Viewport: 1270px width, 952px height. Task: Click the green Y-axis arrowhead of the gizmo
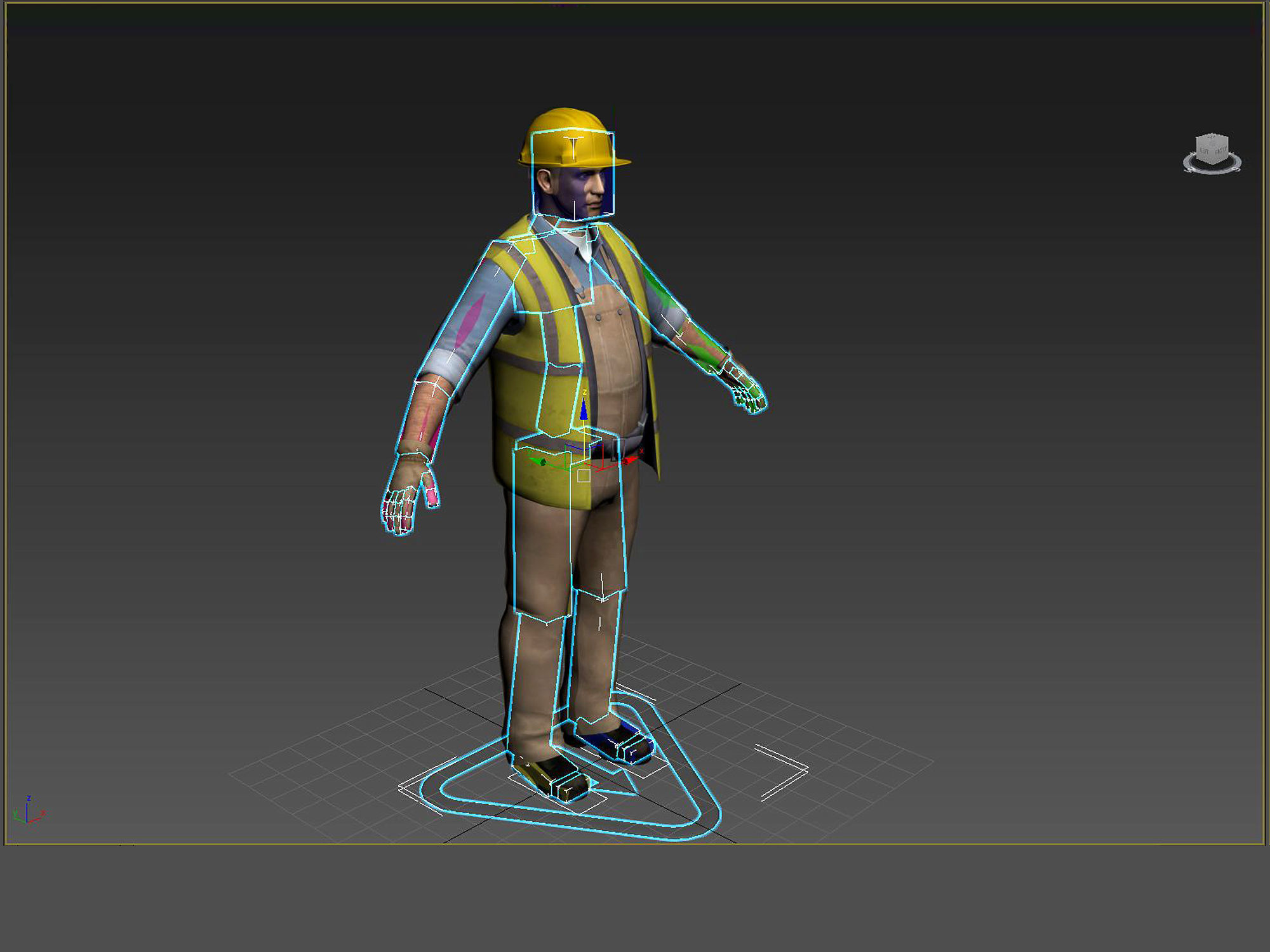[x=540, y=461]
